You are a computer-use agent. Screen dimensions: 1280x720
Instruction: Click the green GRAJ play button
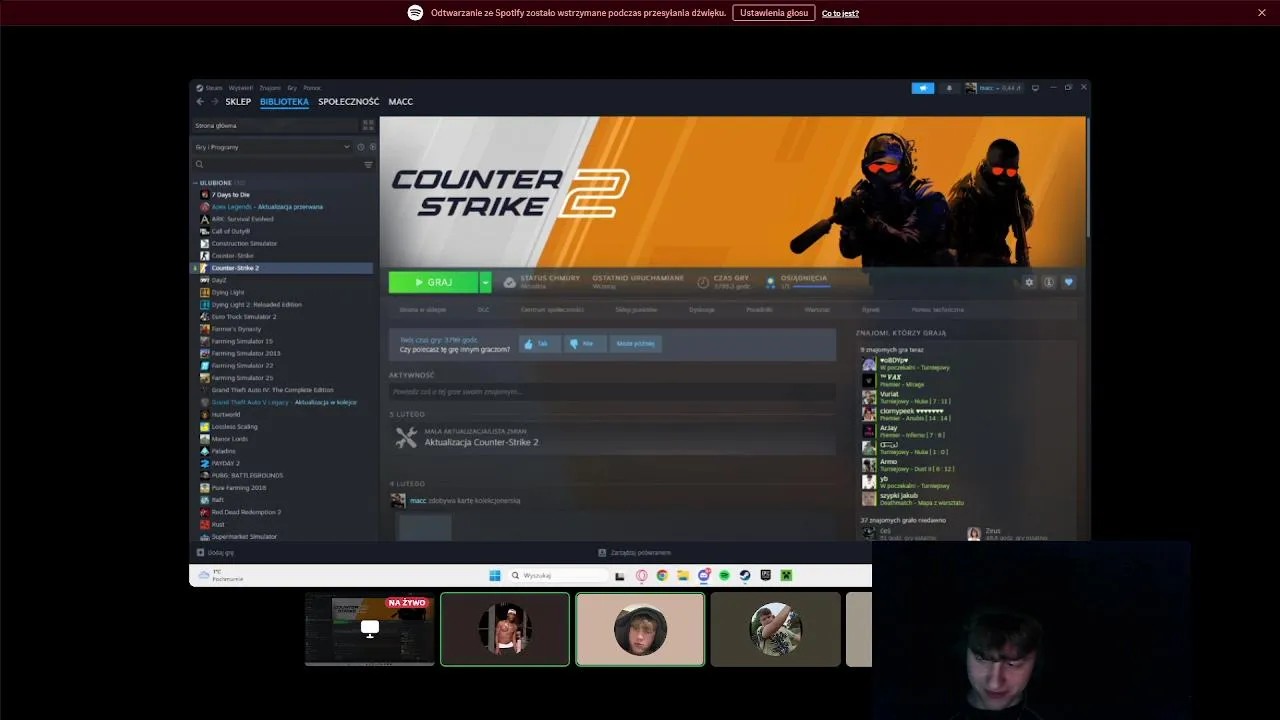(x=433, y=283)
